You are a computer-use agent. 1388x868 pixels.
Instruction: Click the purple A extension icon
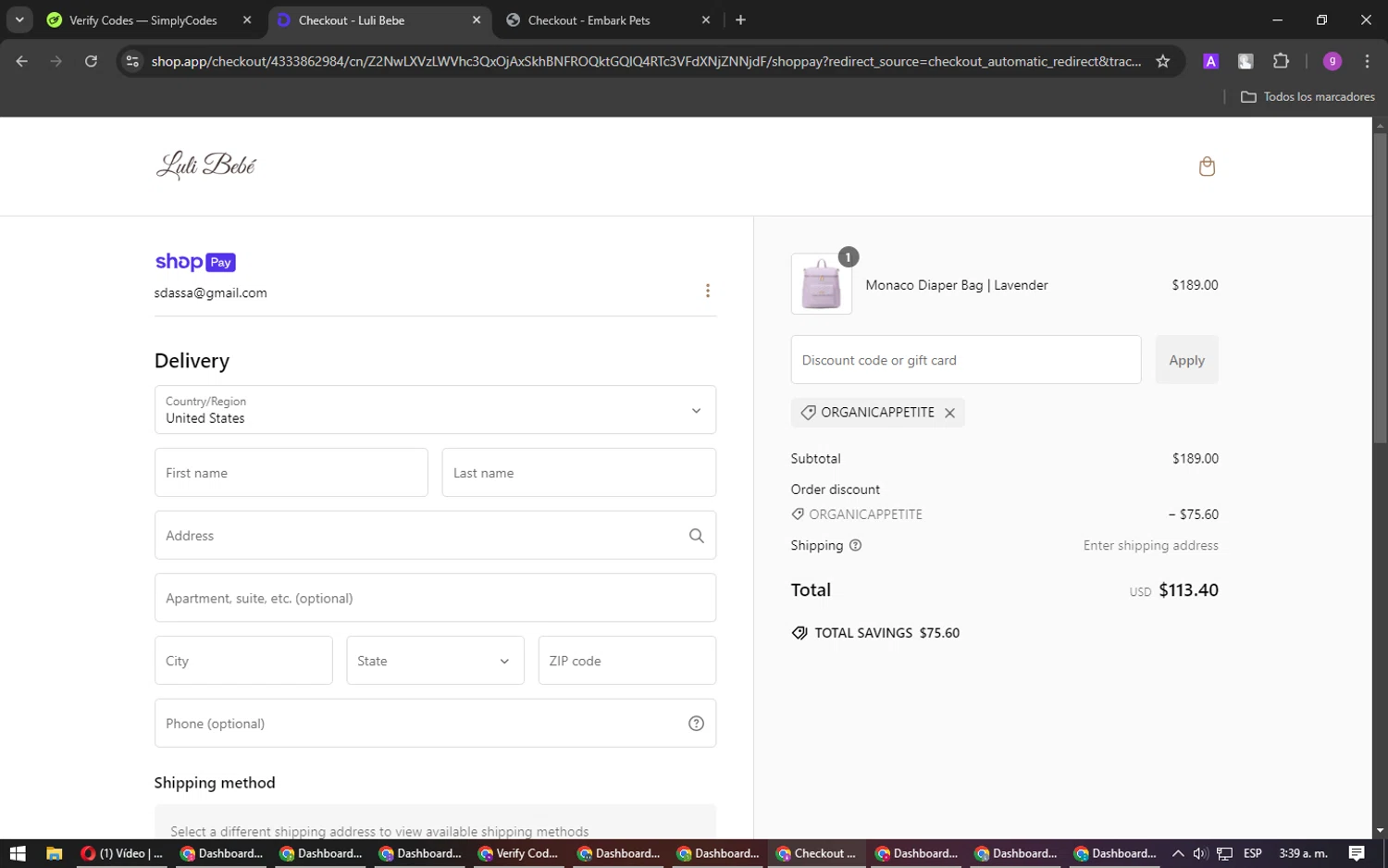[x=1210, y=61]
